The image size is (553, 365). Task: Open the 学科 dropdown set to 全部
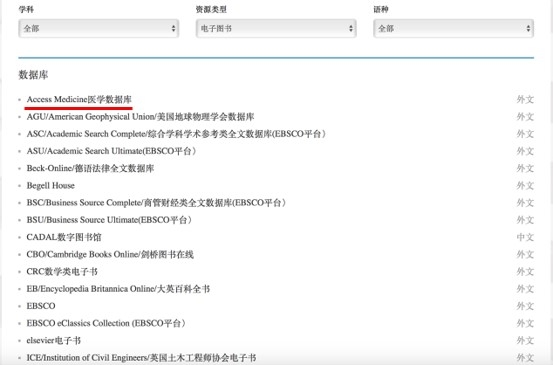98,29
